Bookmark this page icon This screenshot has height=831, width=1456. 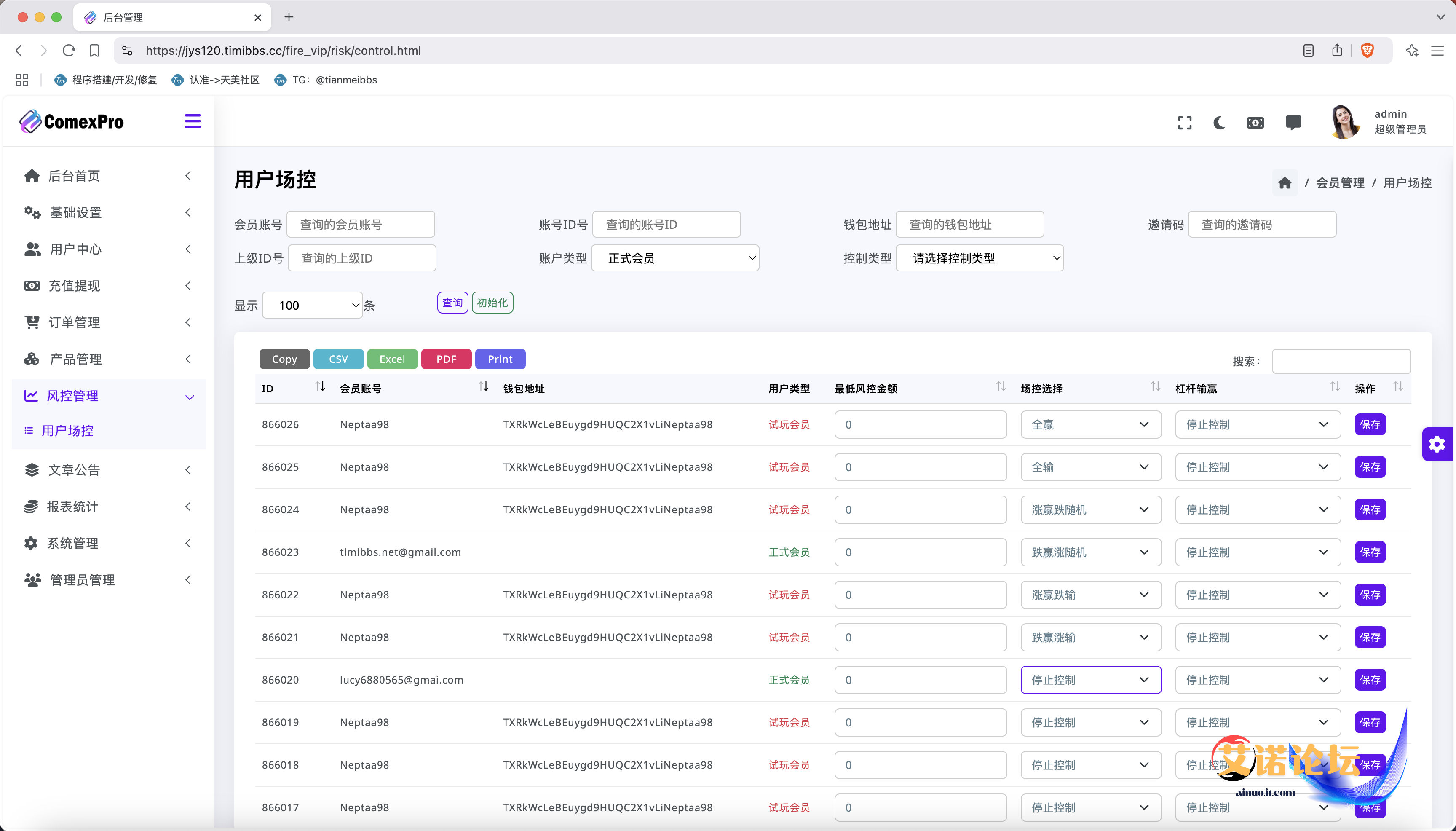coord(95,50)
